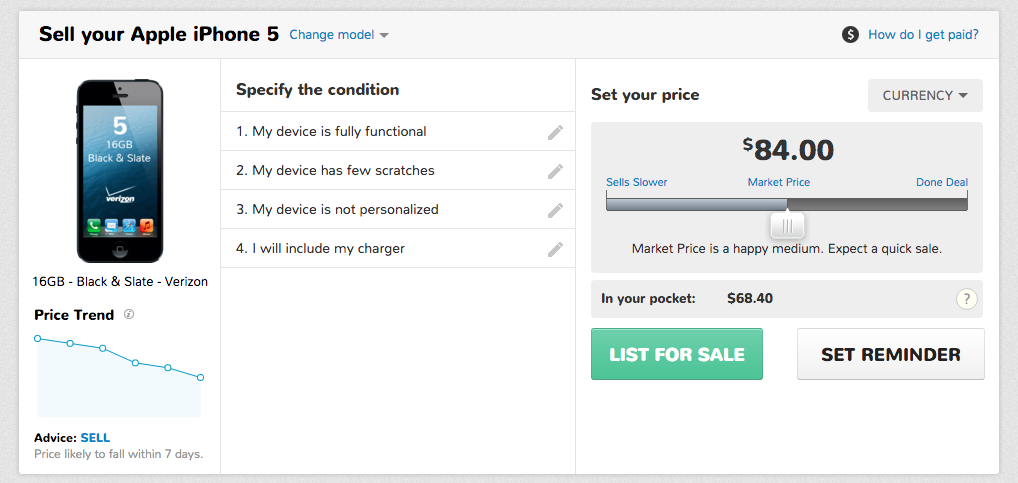
Task: Expand the CURRENCY dropdown
Action: pyautogui.click(x=925, y=96)
